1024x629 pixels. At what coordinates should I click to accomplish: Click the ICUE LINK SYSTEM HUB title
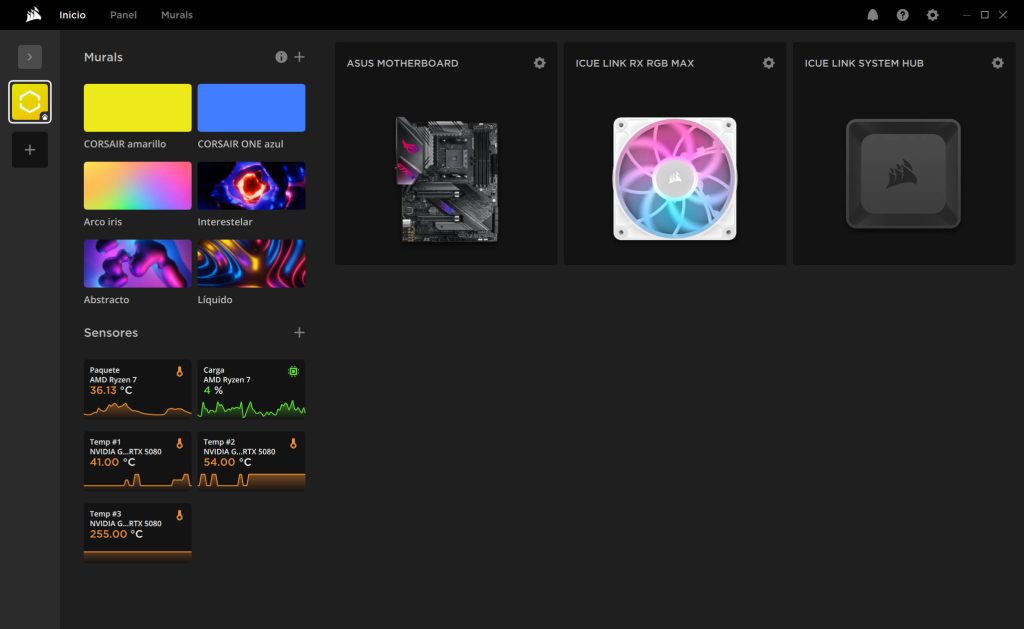coord(864,63)
